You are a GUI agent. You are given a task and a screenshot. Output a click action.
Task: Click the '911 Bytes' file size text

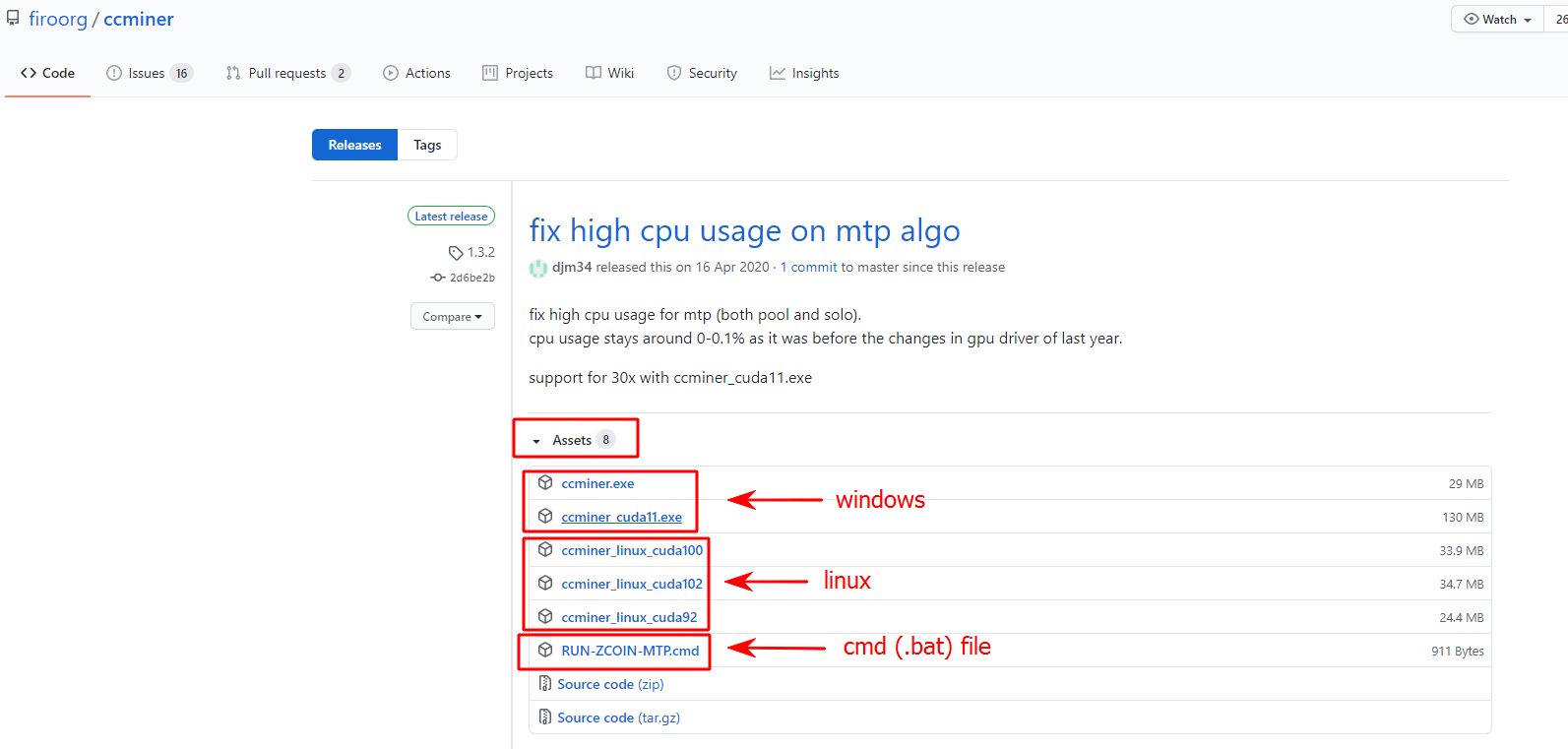click(1458, 651)
